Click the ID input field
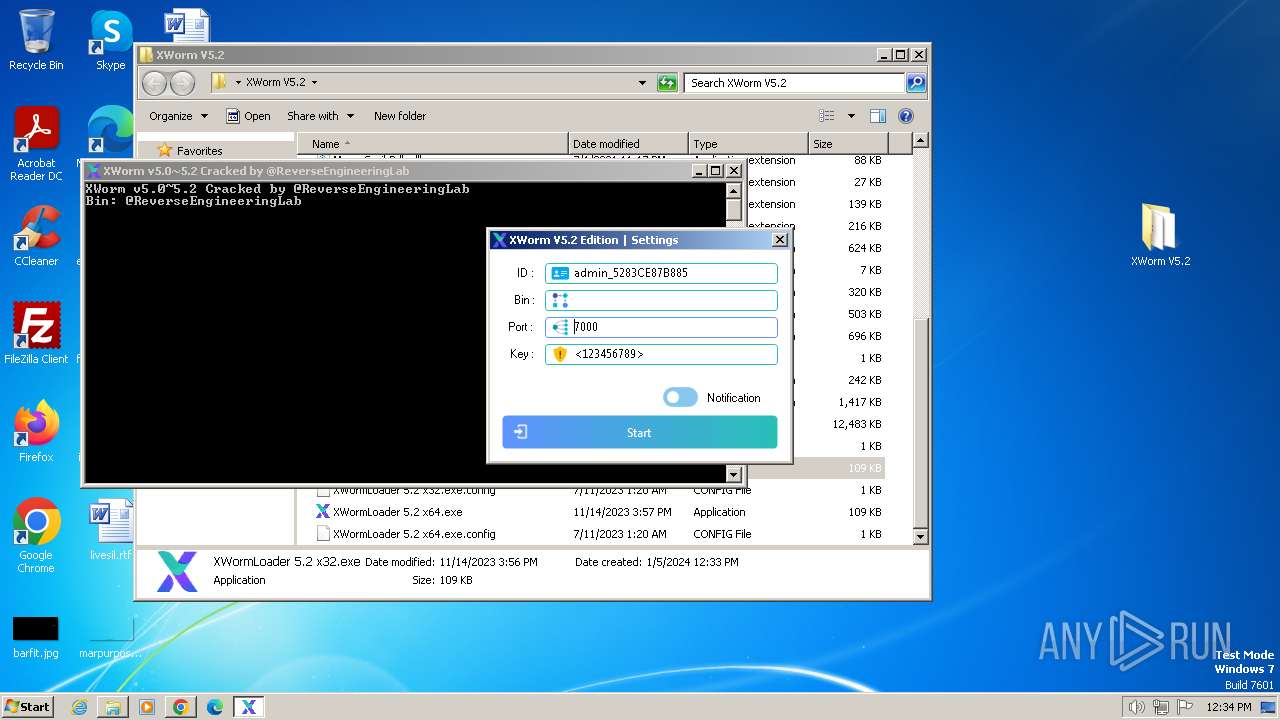This screenshot has height=720, width=1280. tap(661, 273)
